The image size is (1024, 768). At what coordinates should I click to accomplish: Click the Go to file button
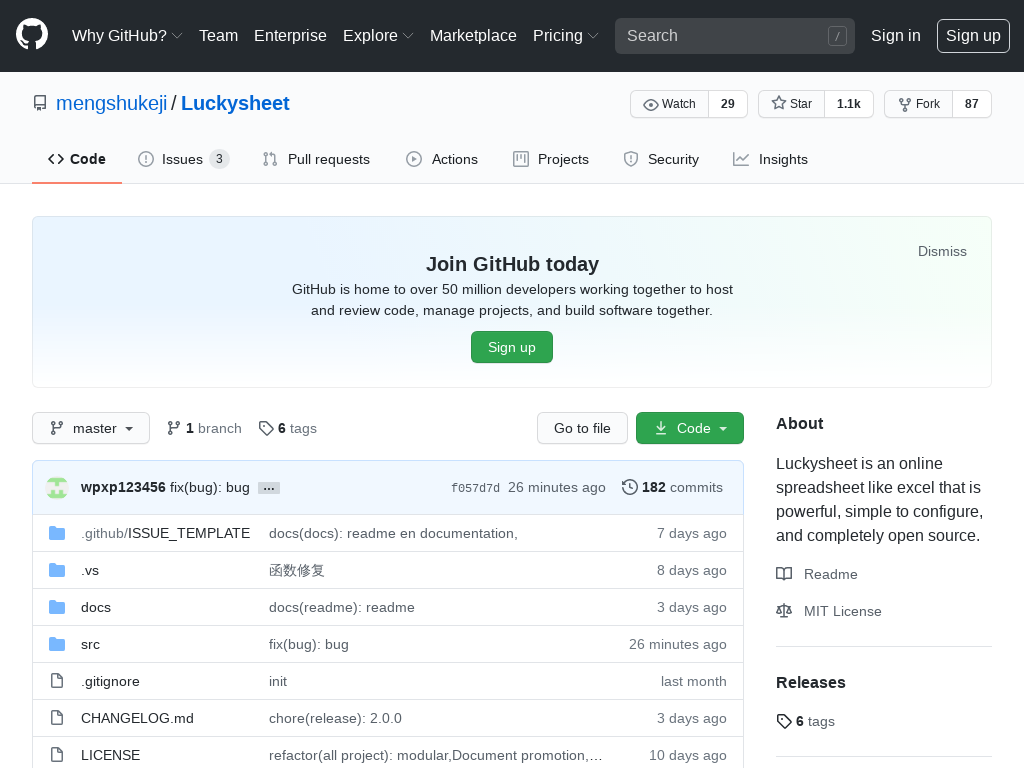tap(582, 428)
